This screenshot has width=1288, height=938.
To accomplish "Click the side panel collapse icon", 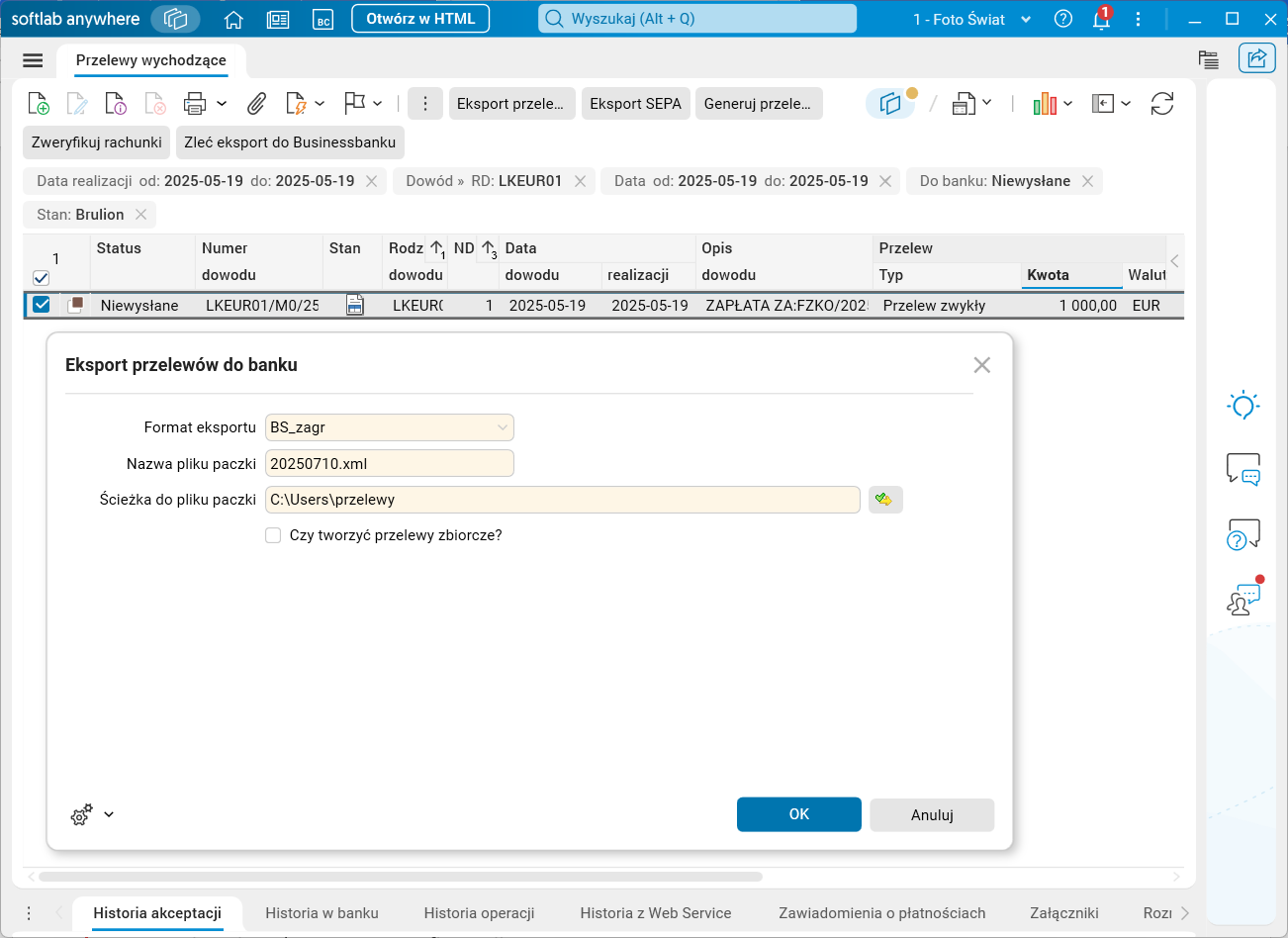I will (1103, 103).
